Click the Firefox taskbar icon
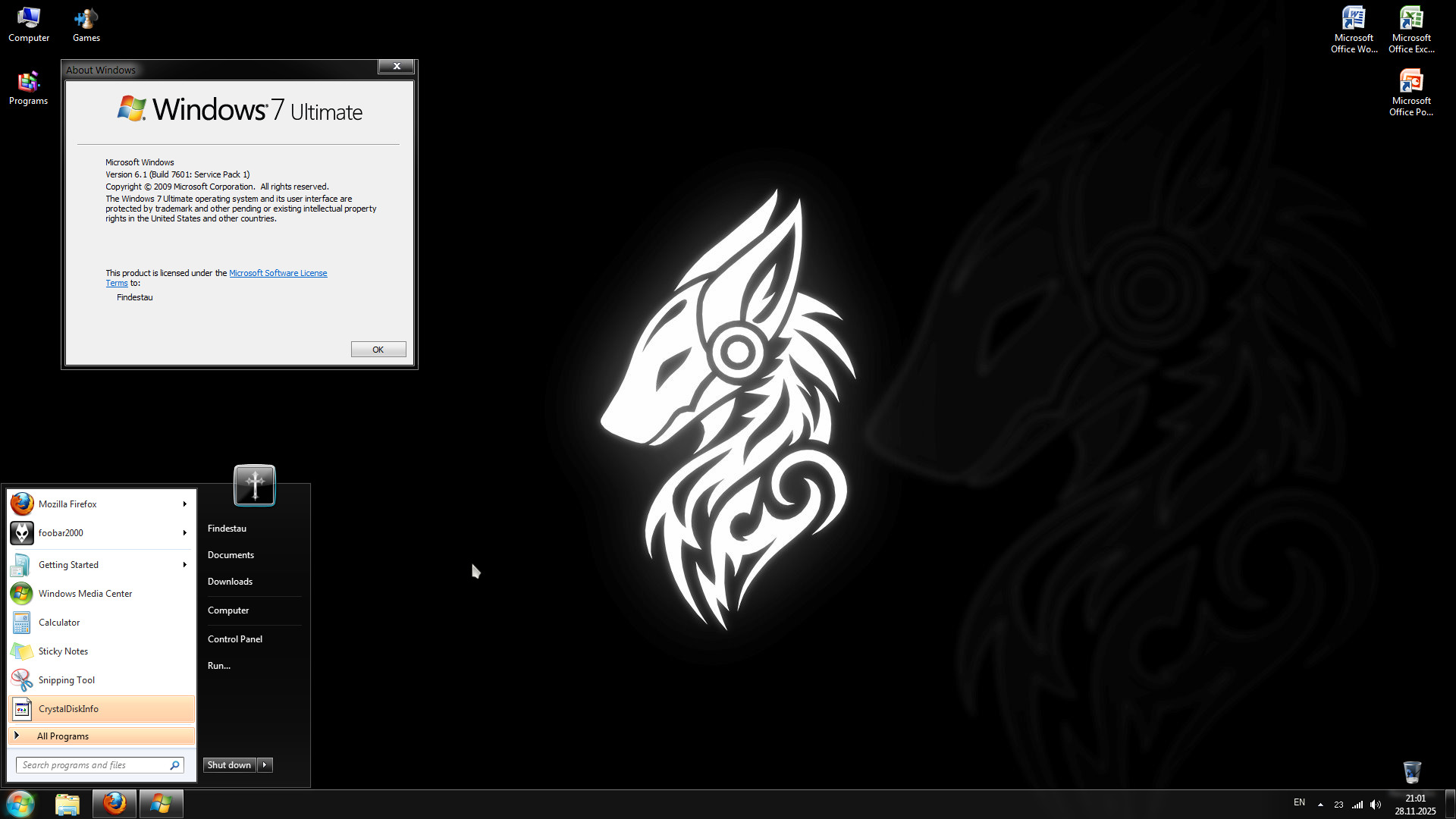Viewport: 1456px width, 819px height. (x=115, y=803)
